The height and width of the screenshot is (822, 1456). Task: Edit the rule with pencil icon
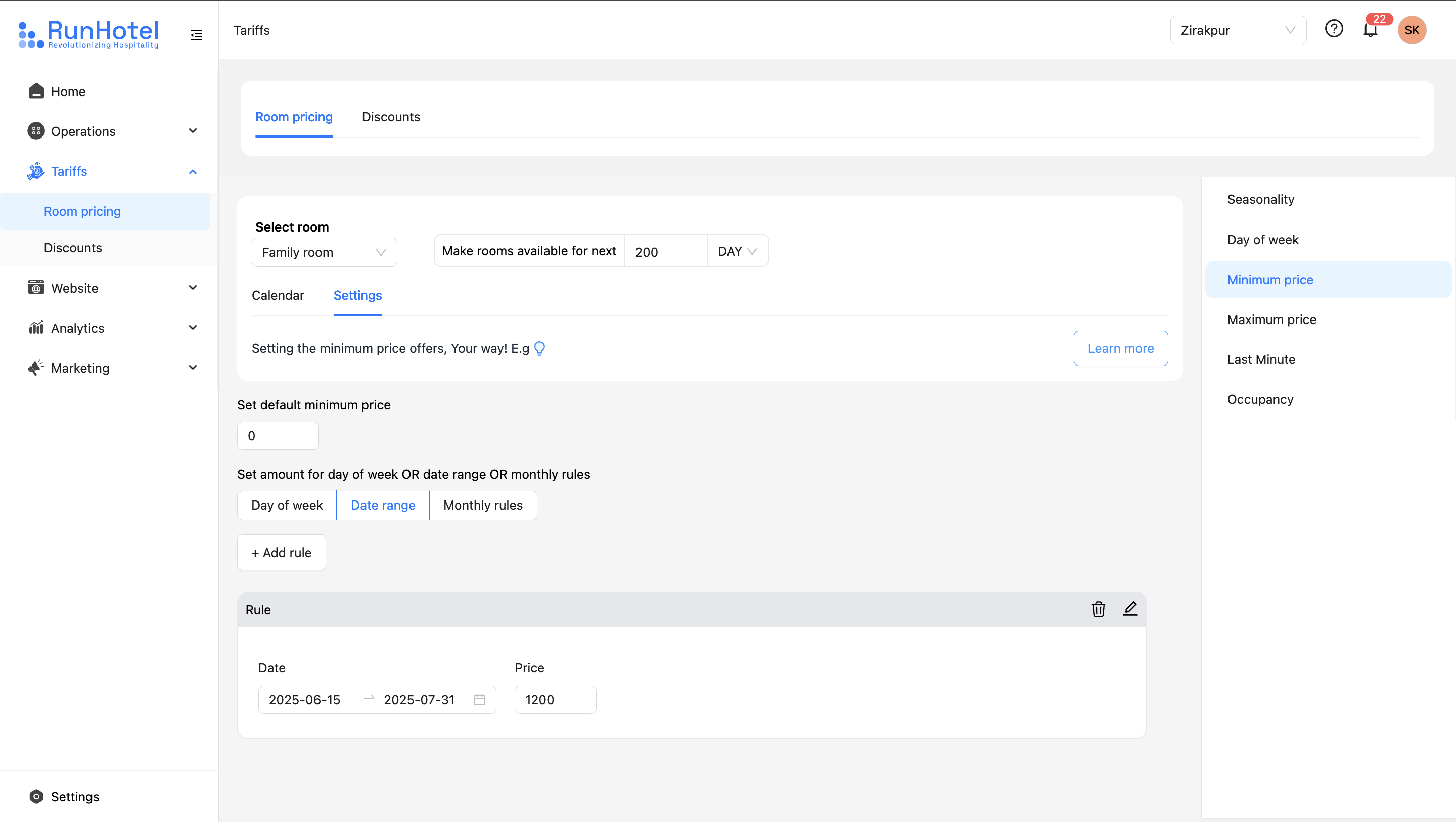[1130, 609]
